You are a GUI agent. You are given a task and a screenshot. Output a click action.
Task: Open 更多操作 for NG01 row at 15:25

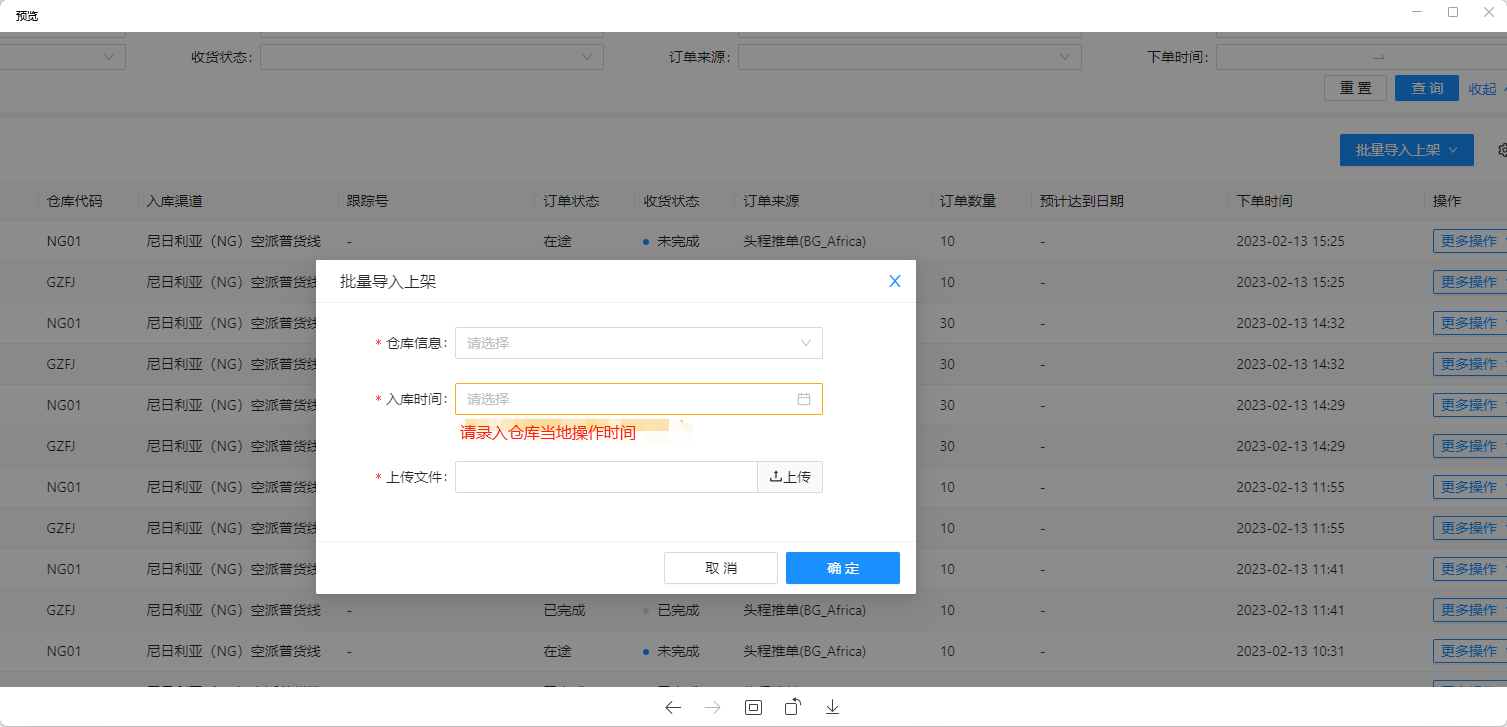(x=1469, y=241)
